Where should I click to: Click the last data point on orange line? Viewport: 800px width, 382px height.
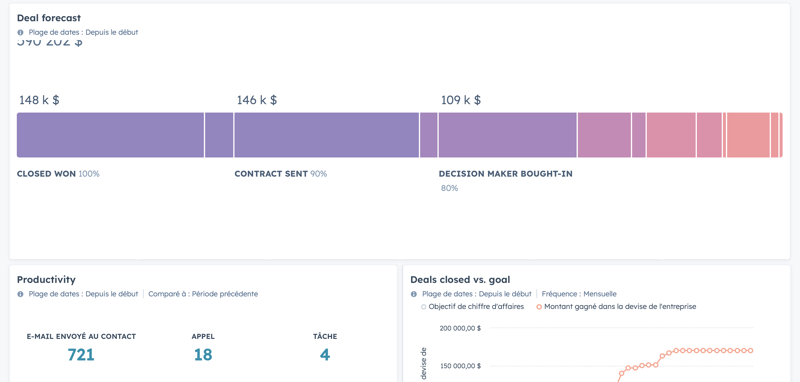click(751, 351)
